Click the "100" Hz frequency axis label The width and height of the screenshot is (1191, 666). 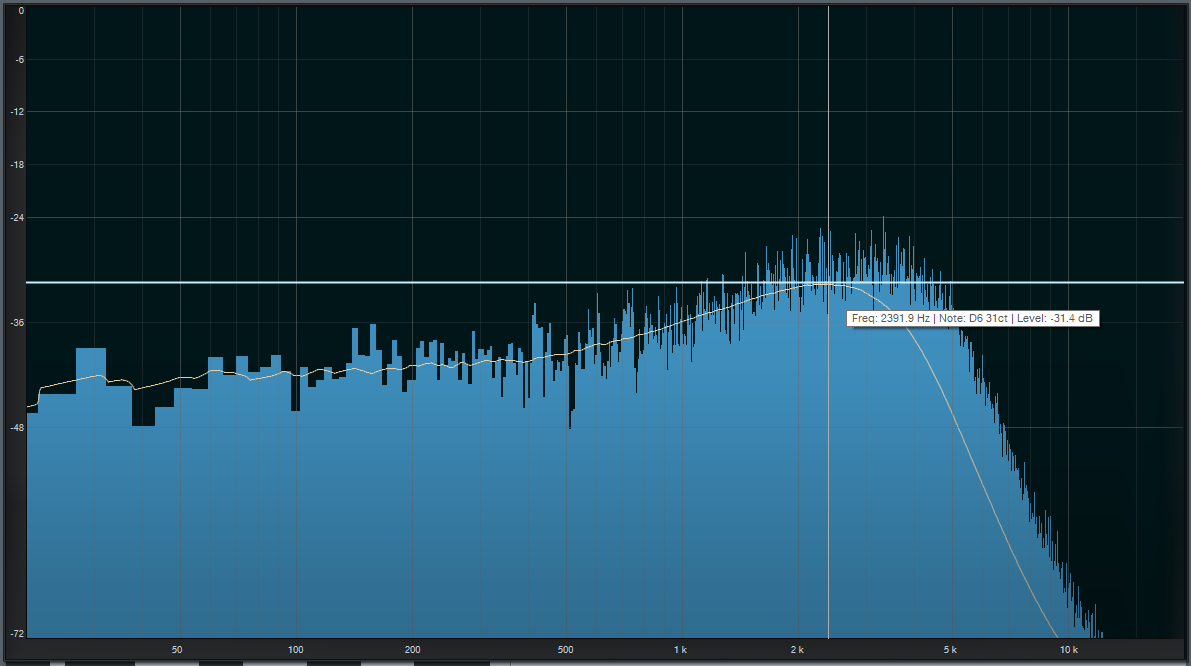(x=295, y=650)
